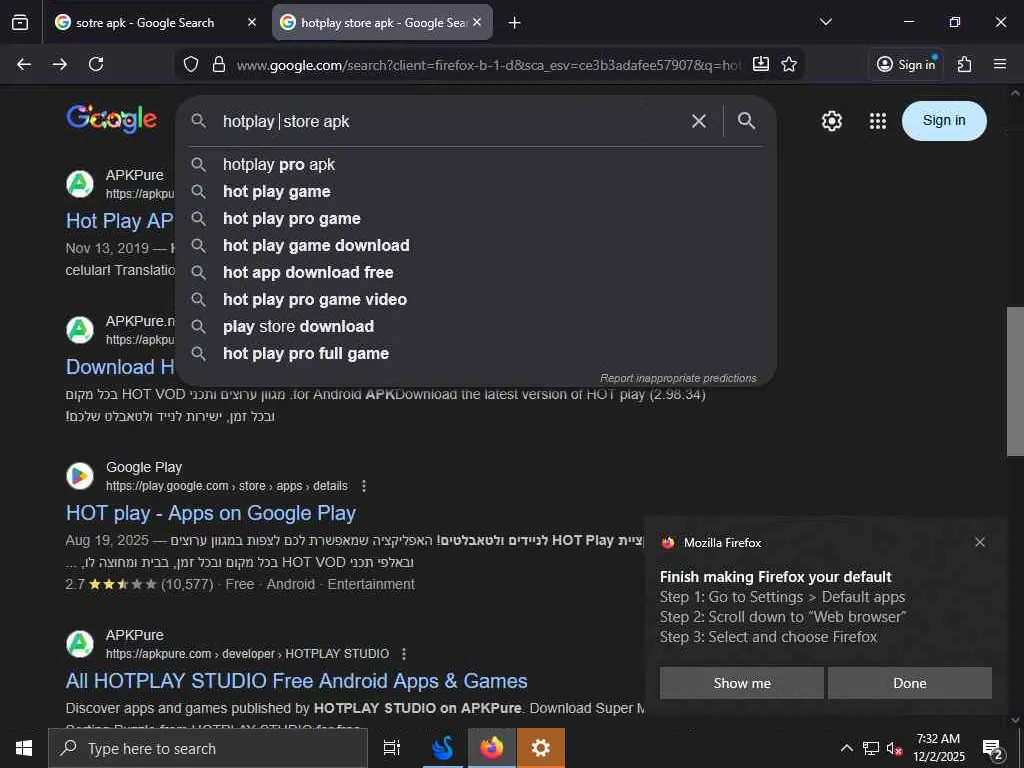The image size is (1024, 768).
Task: Focus the Firefox URL address bar
Action: [x=488, y=65]
